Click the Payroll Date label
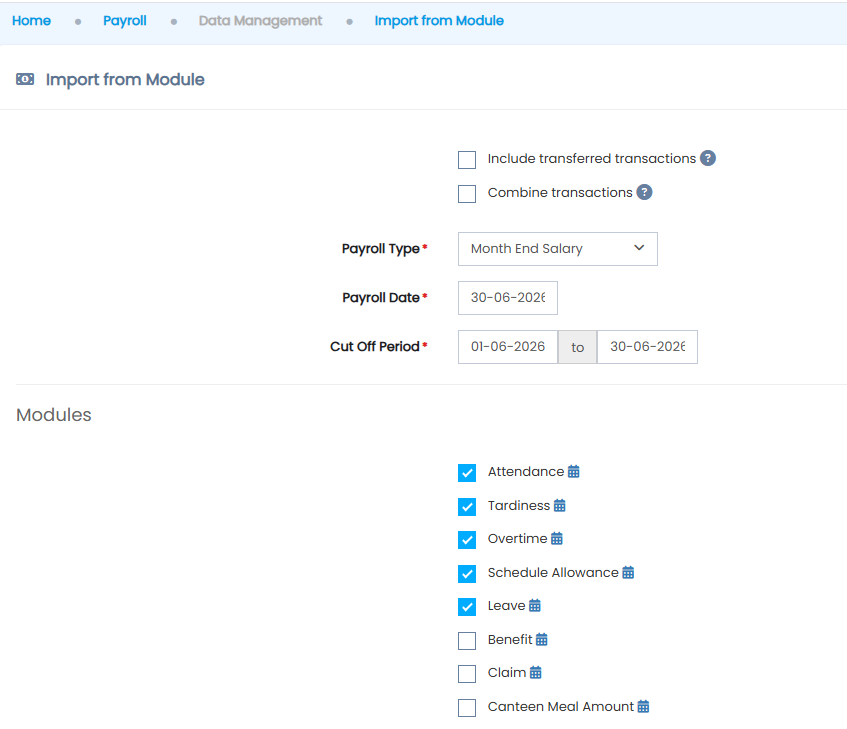 pos(381,298)
